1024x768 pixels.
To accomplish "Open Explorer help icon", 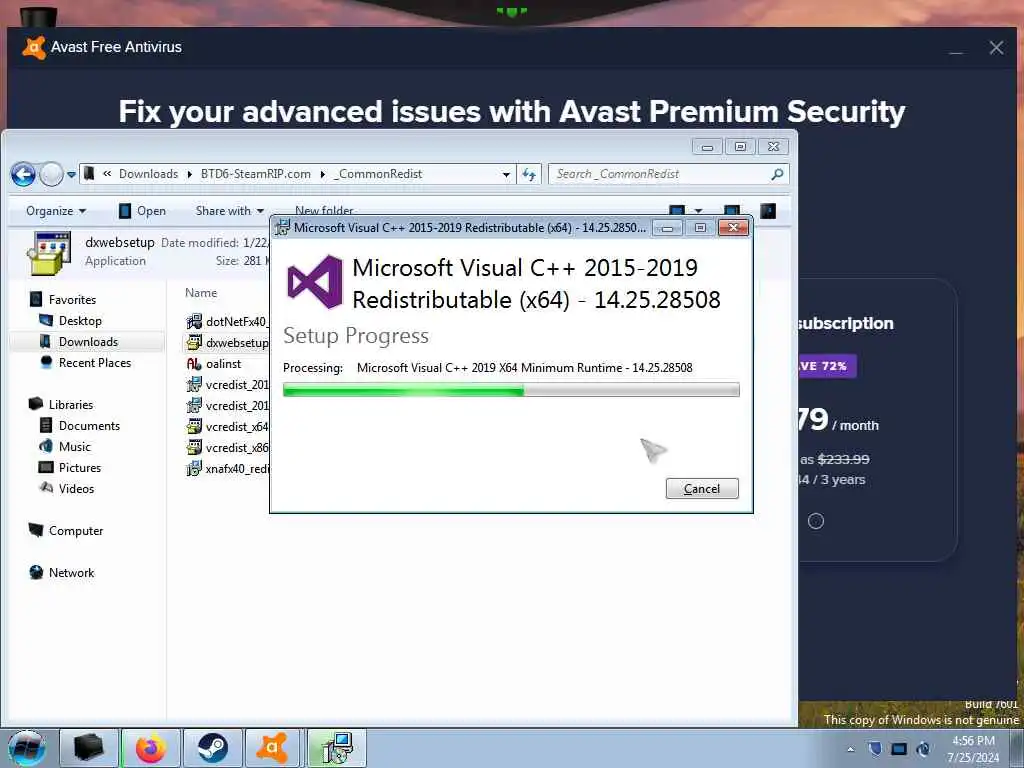I will [x=768, y=211].
